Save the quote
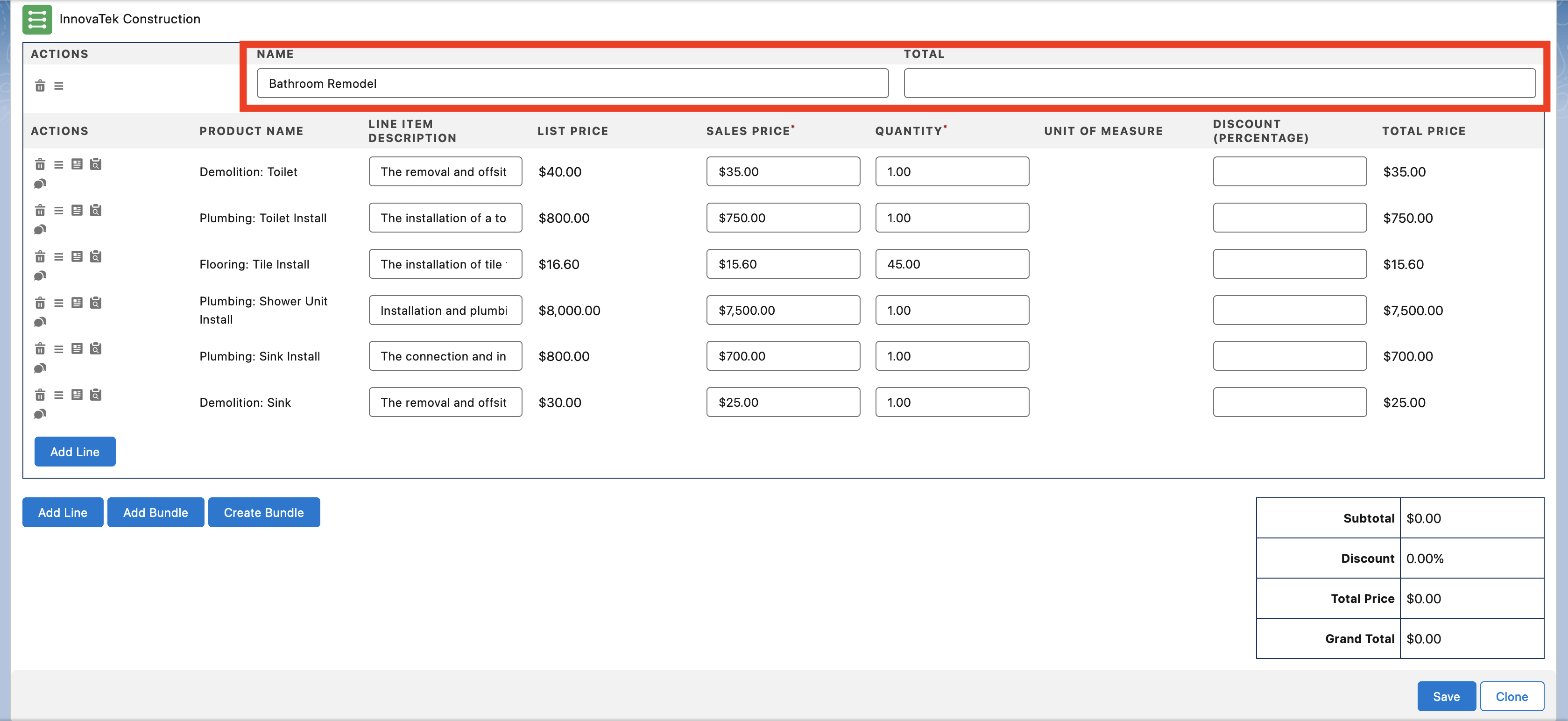Image resolution: width=1568 pixels, height=721 pixels. [x=1446, y=696]
